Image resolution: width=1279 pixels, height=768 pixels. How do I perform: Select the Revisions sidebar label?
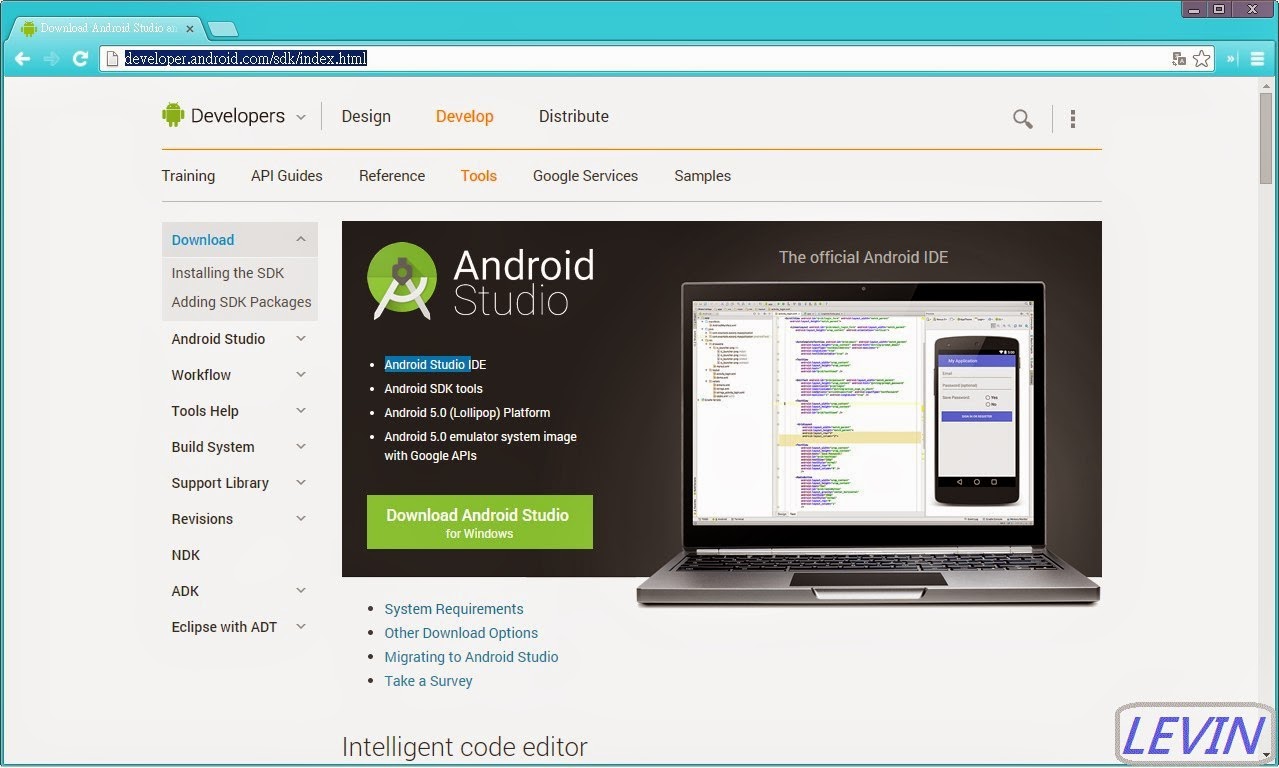(202, 519)
